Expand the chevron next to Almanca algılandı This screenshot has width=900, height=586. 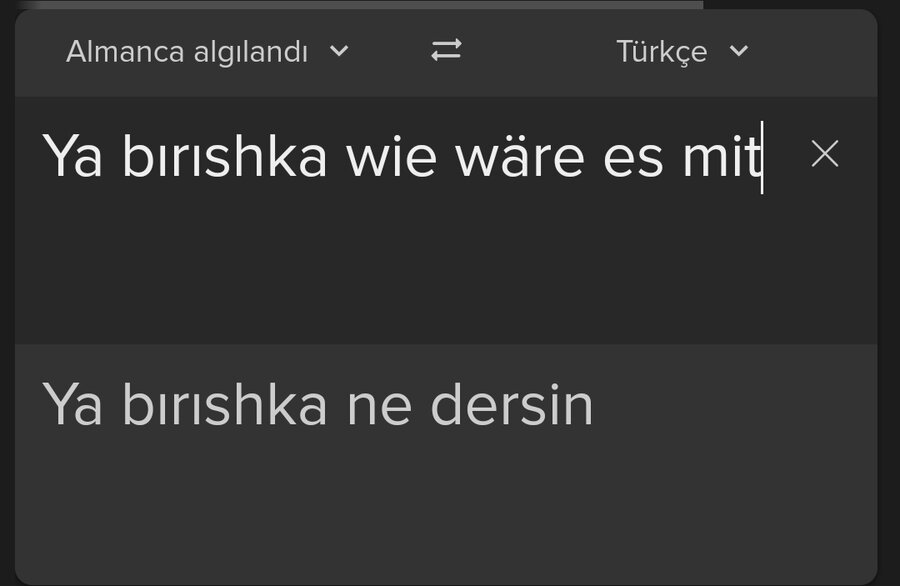[340, 51]
